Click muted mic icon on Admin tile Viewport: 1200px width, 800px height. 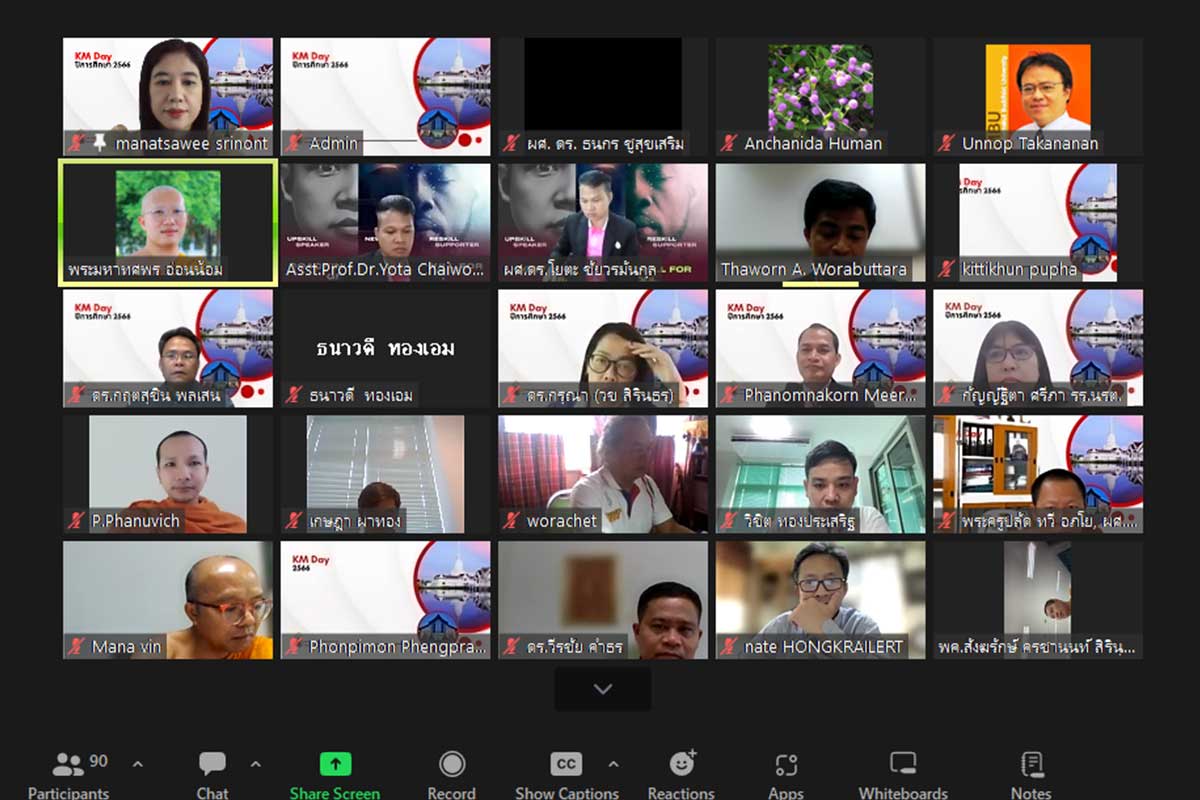[x=294, y=143]
